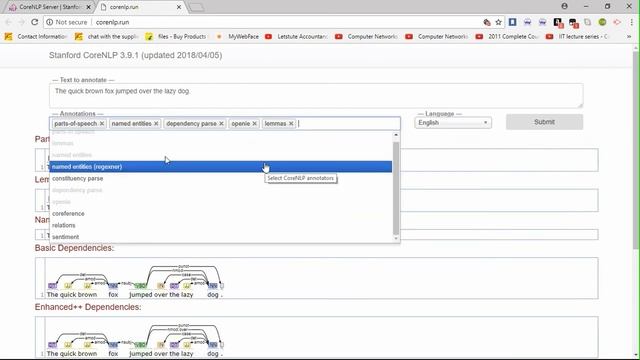Open IIT lecture series bookmark
This screenshot has height=360, width=640.
(578, 36)
